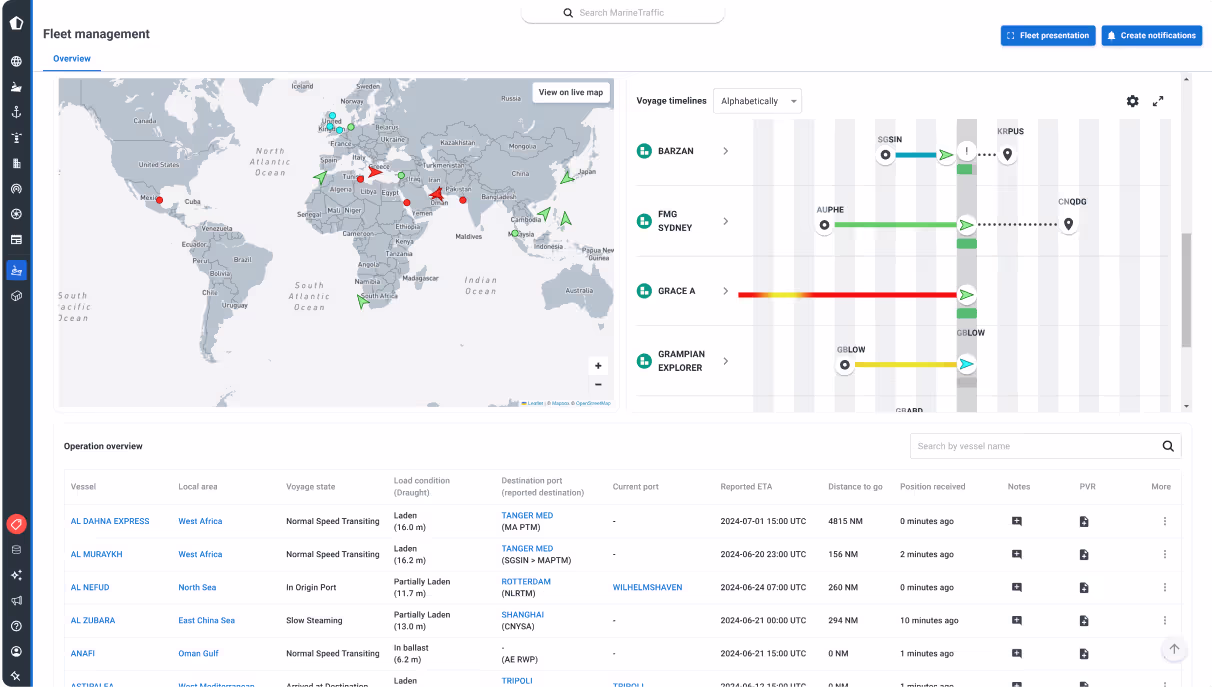This screenshot has width=1212, height=687.
Task: Click the MarineTraffic logo icon
Action: [16, 23]
